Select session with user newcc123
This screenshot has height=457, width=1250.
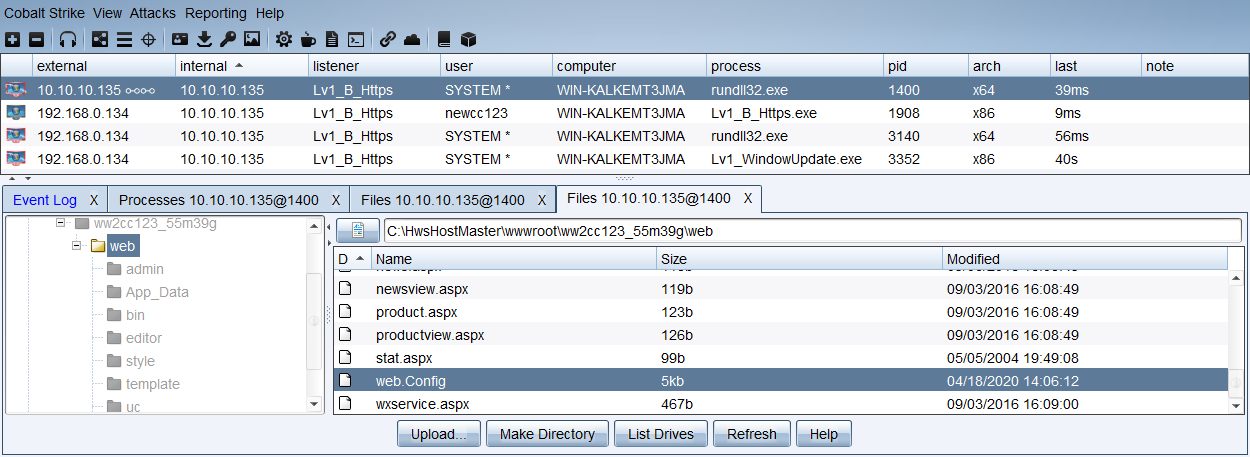pos(624,113)
